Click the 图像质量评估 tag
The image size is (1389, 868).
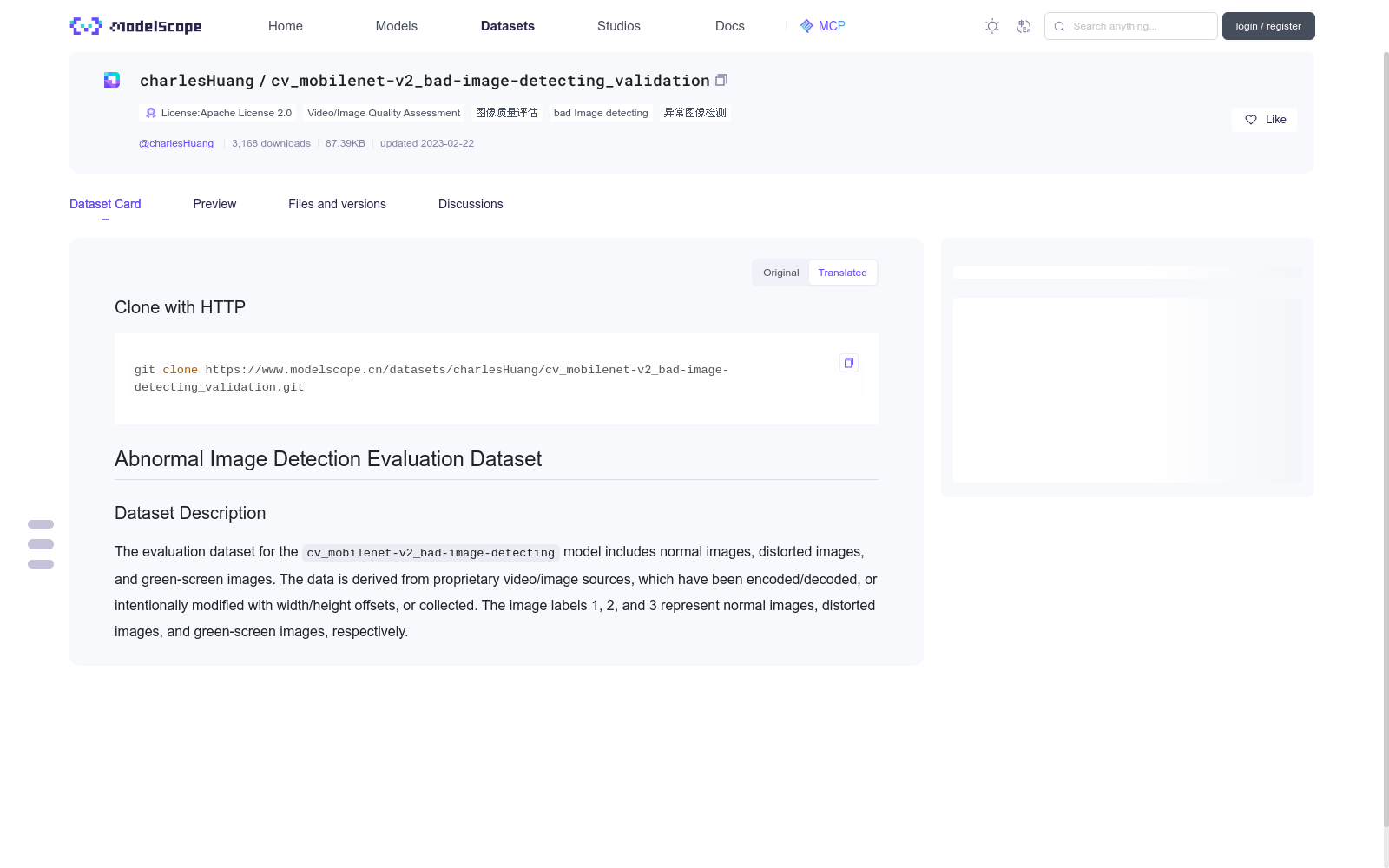coord(507,113)
